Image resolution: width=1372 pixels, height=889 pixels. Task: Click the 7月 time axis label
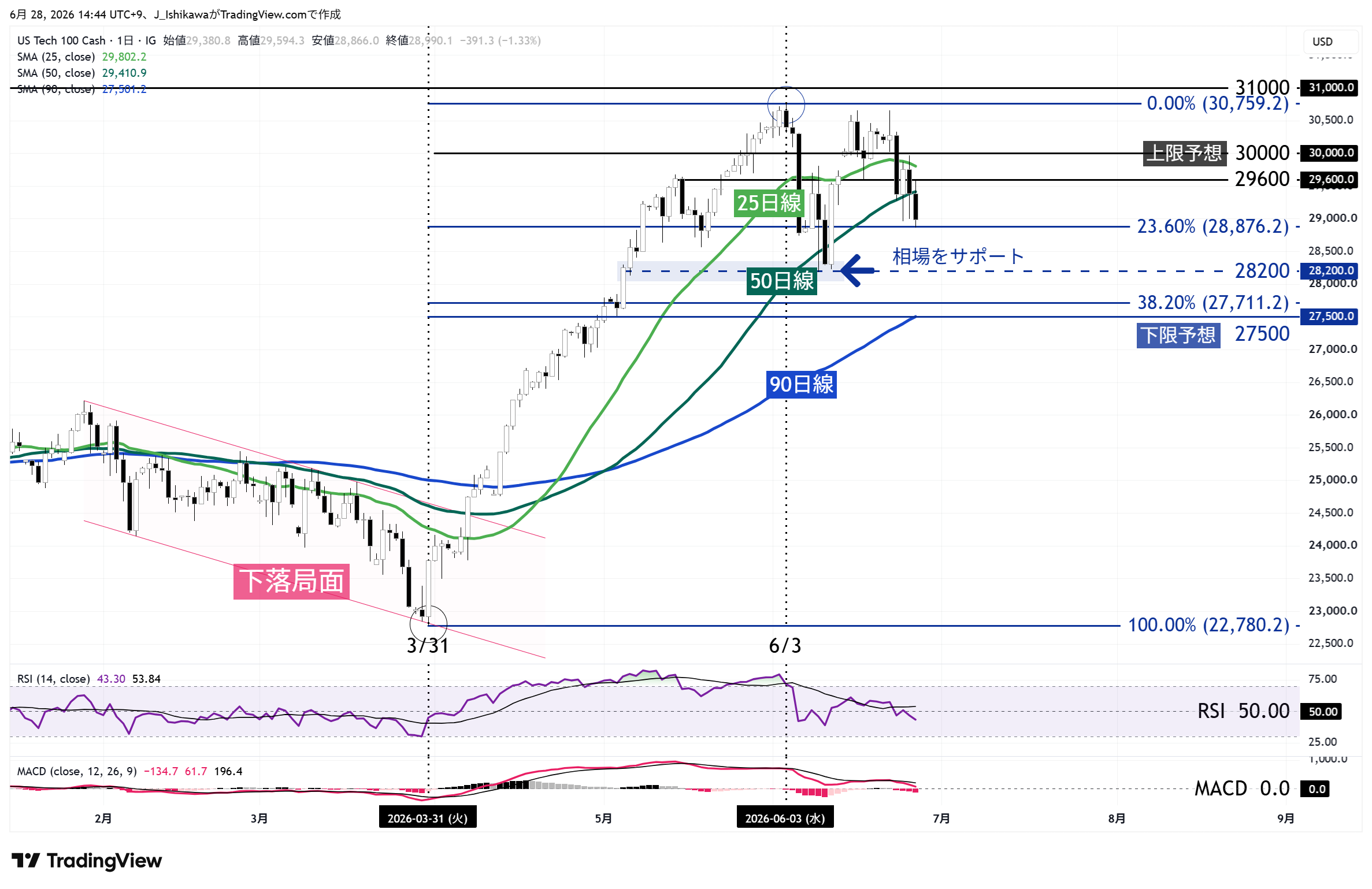941,818
